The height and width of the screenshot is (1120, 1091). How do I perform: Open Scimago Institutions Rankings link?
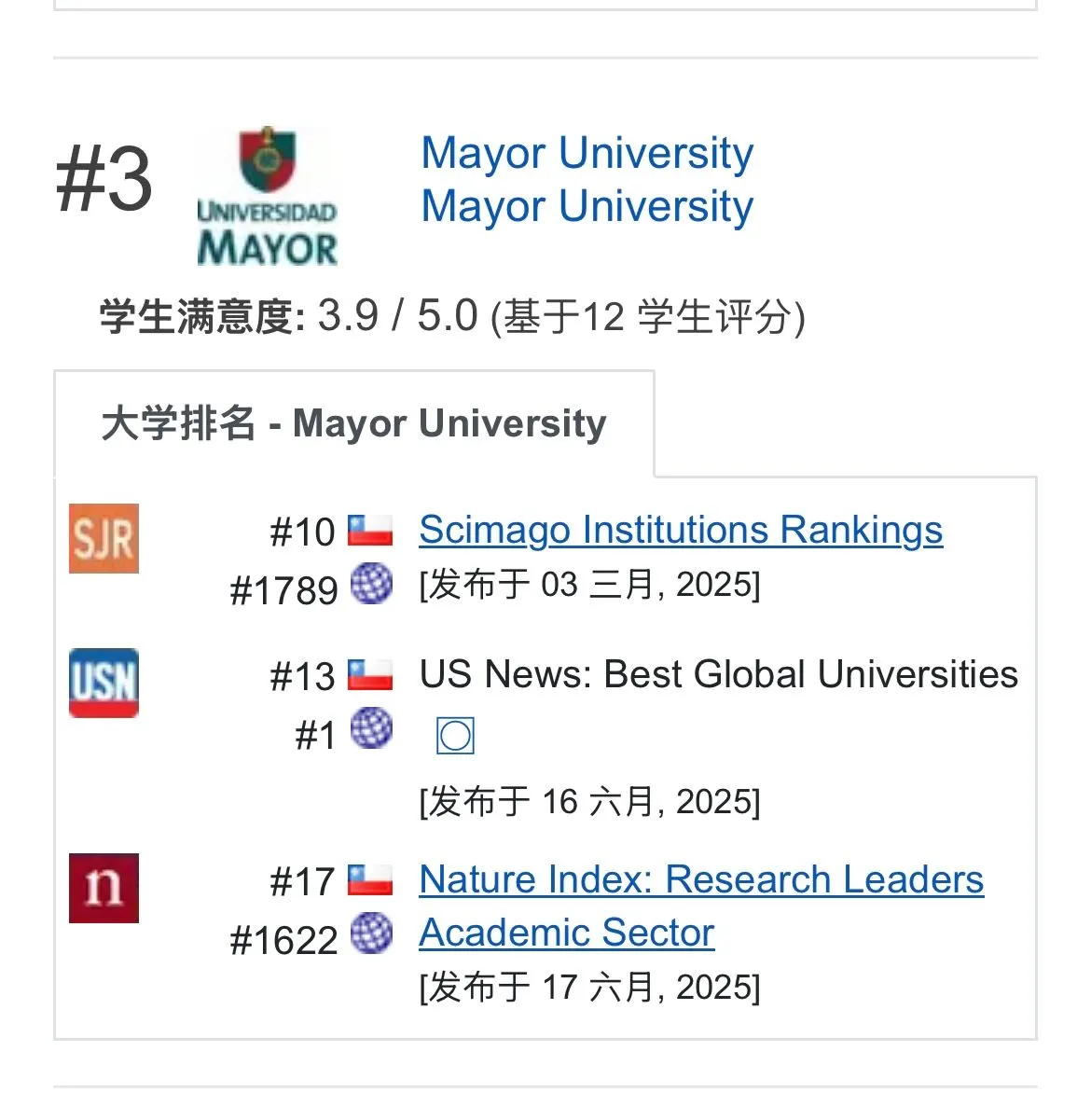pyautogui.click(x=681, y=530)
